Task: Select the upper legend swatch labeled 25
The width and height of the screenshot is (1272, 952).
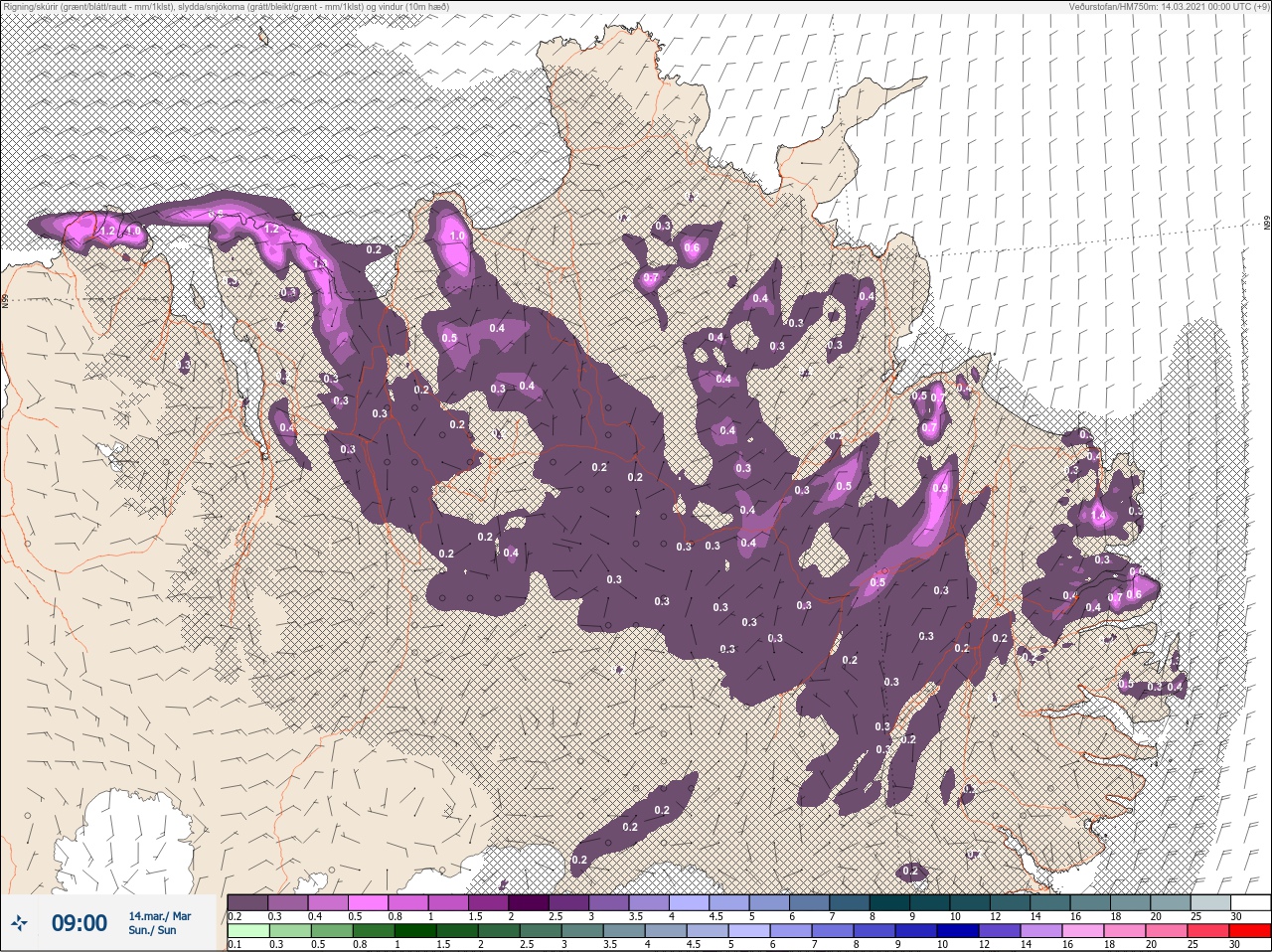Action: (1211, 902)
